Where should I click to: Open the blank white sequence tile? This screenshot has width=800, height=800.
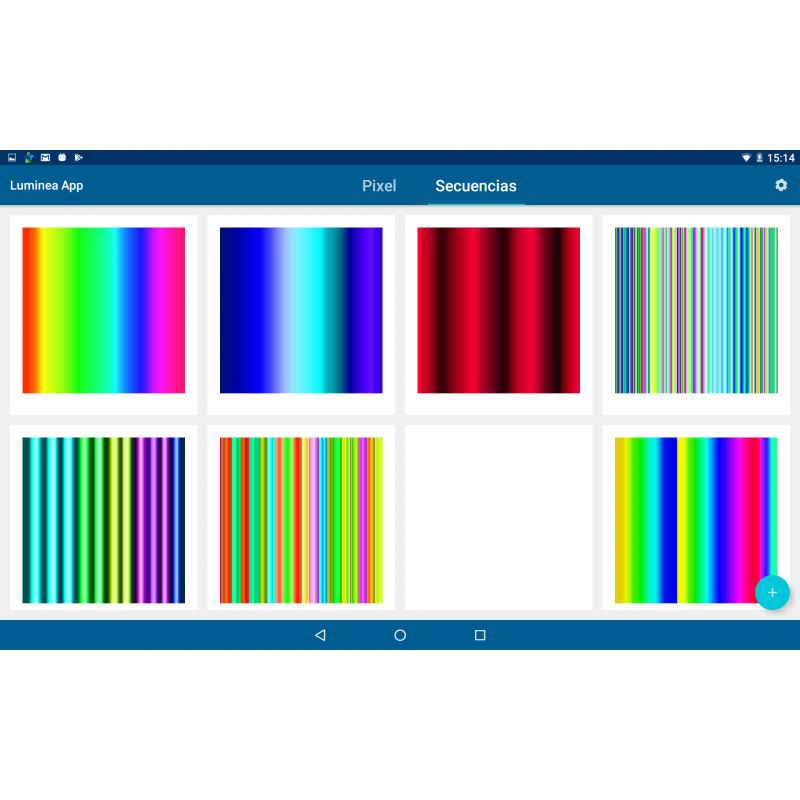click(x=498, y=518)
